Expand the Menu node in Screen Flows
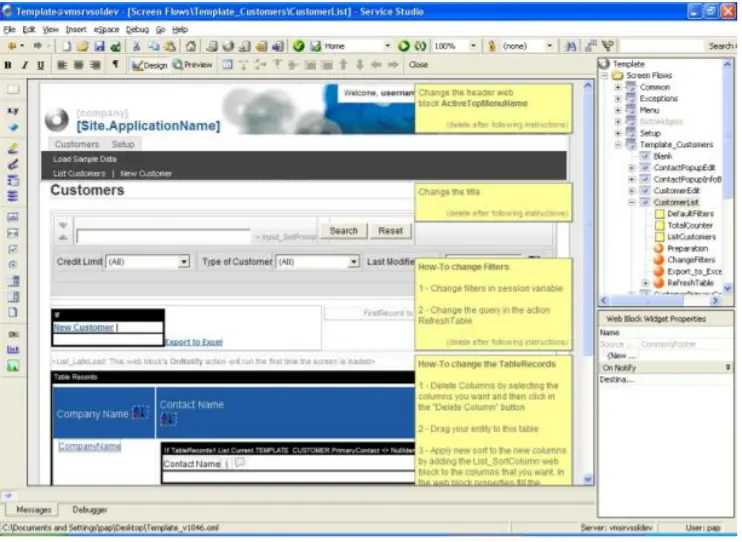 tap(618, 110)
